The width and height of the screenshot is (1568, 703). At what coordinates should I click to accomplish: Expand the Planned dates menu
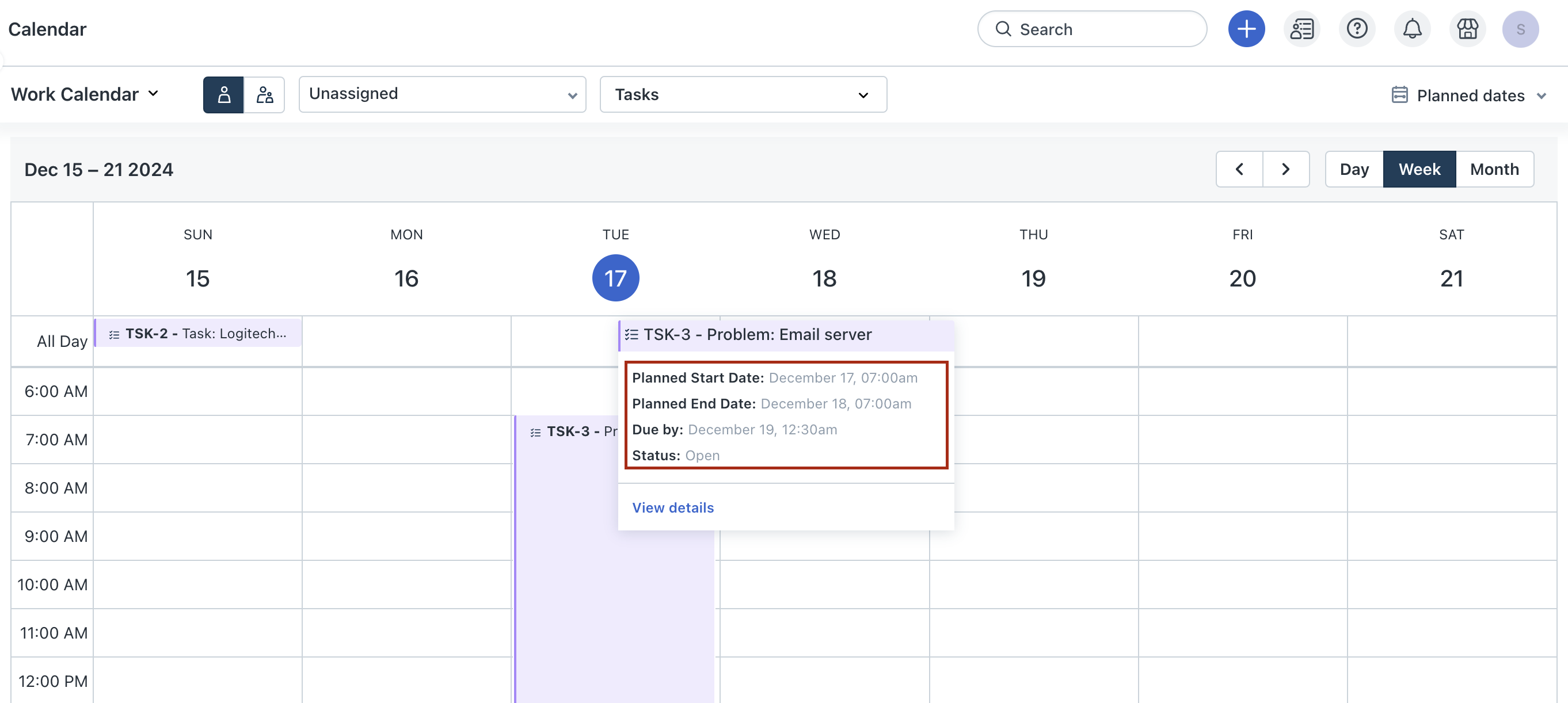click(x=1469, y=95)
